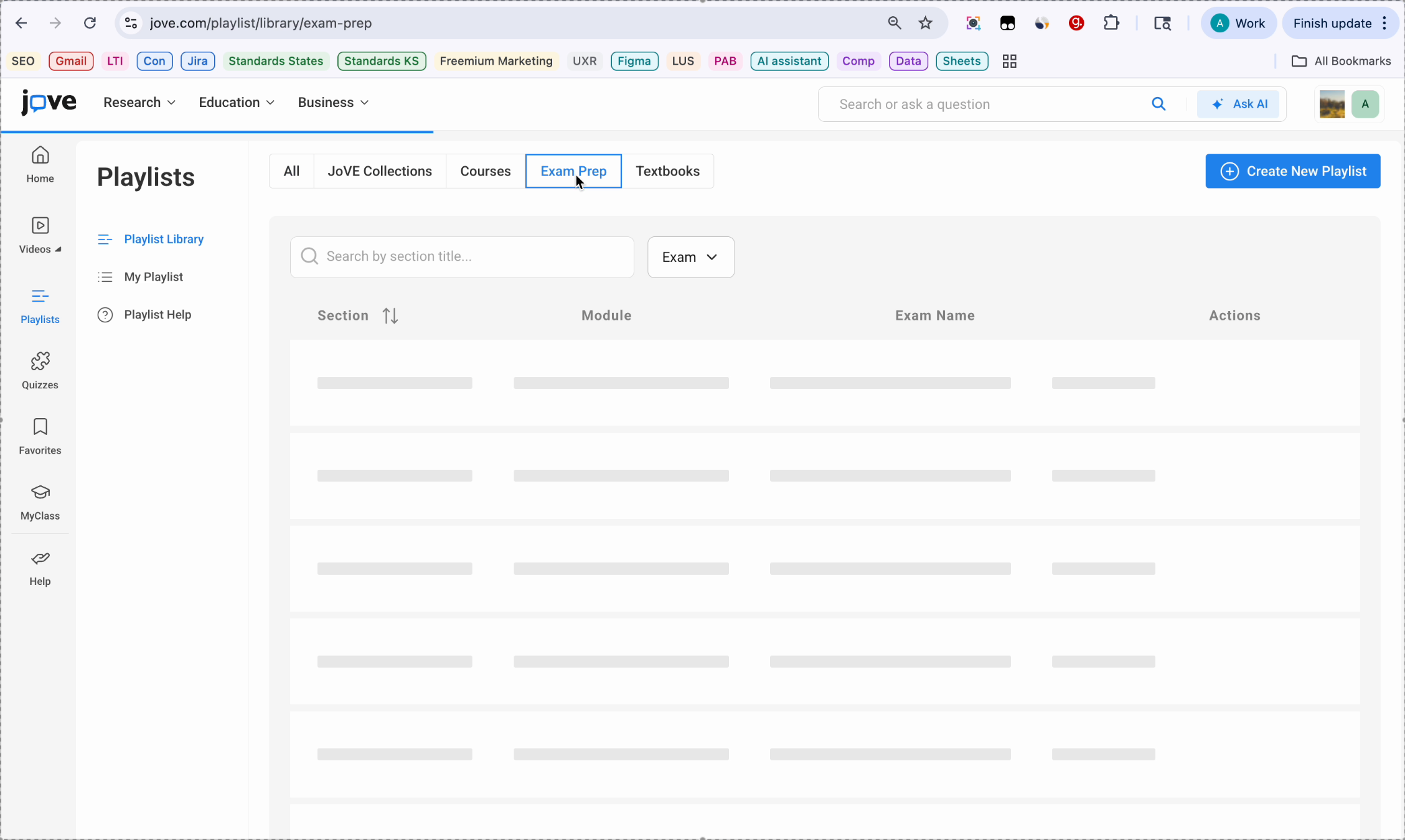Click the screenshot extension icon
Image resolution: width=1405 pixels, height=840 pixels.
pyautogui.click(x=973, y=23)
